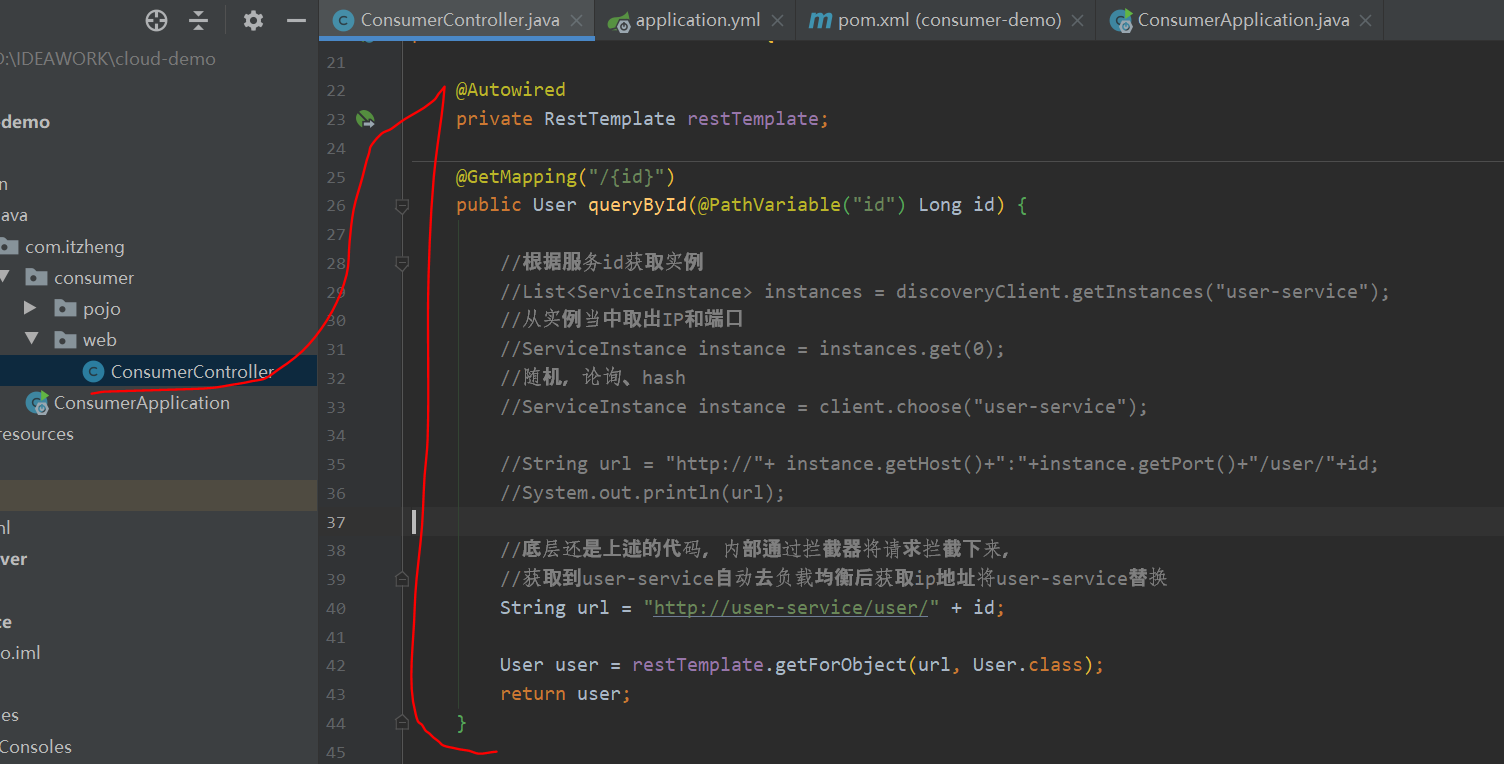Select the resources folder in tree

[37, 434]
